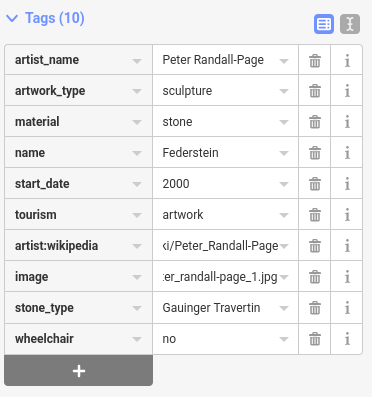Switch to list tag editor view
Image resolution: width=372 pixels, height=397 pixels.
point(324,24)
